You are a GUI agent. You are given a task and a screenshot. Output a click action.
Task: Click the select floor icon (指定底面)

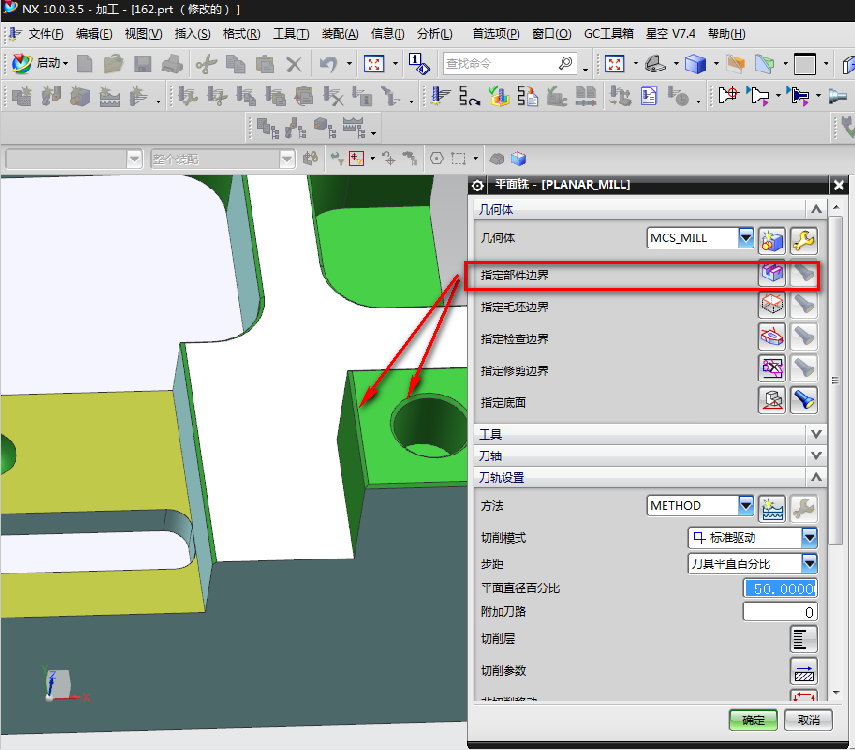(772, 401)
